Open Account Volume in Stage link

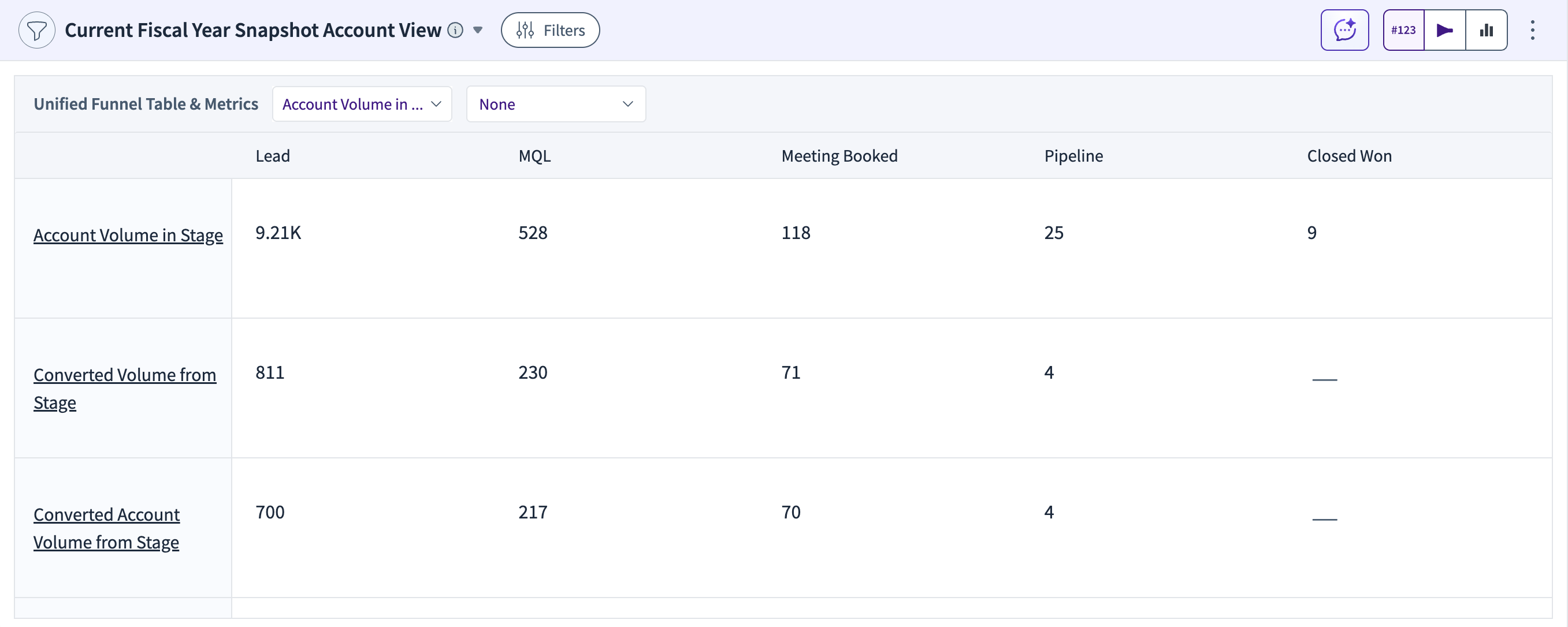tap(128, 235)
